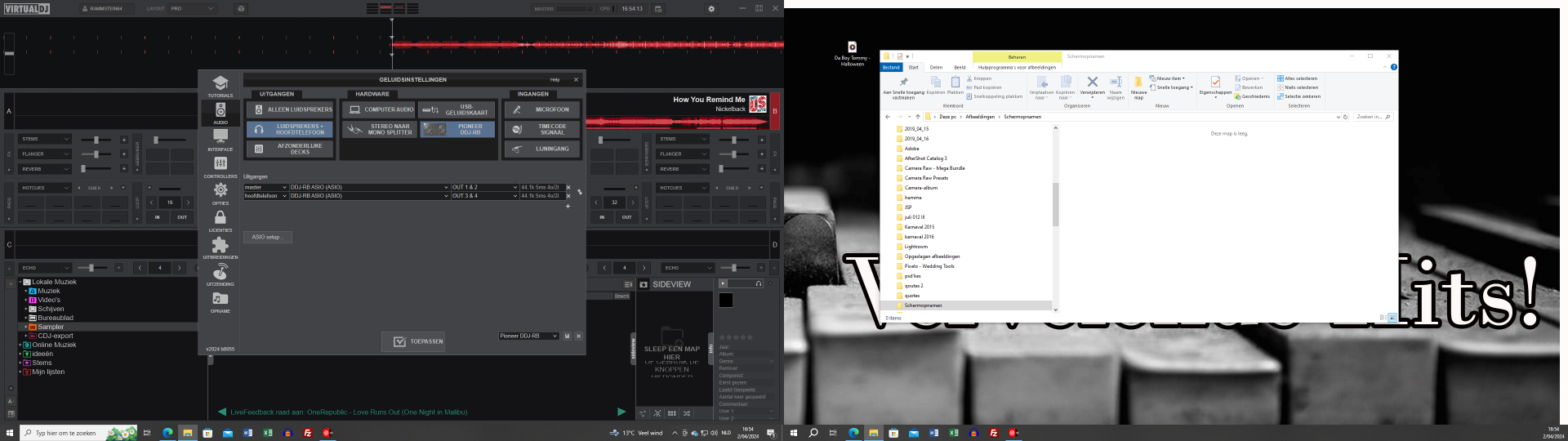Remove the hoofdtelefoon output row
The image size is (1568, 441).
[x=568, y=196]
